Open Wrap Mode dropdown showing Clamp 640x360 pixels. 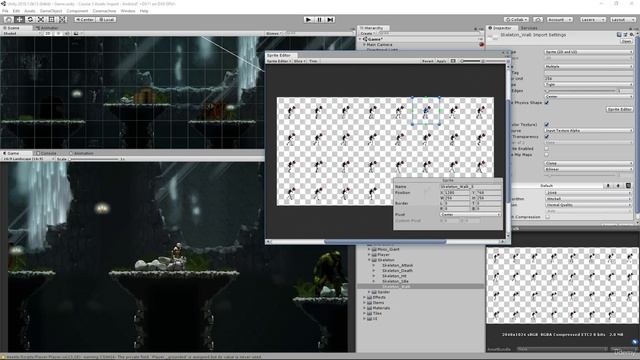coord(589,163)
